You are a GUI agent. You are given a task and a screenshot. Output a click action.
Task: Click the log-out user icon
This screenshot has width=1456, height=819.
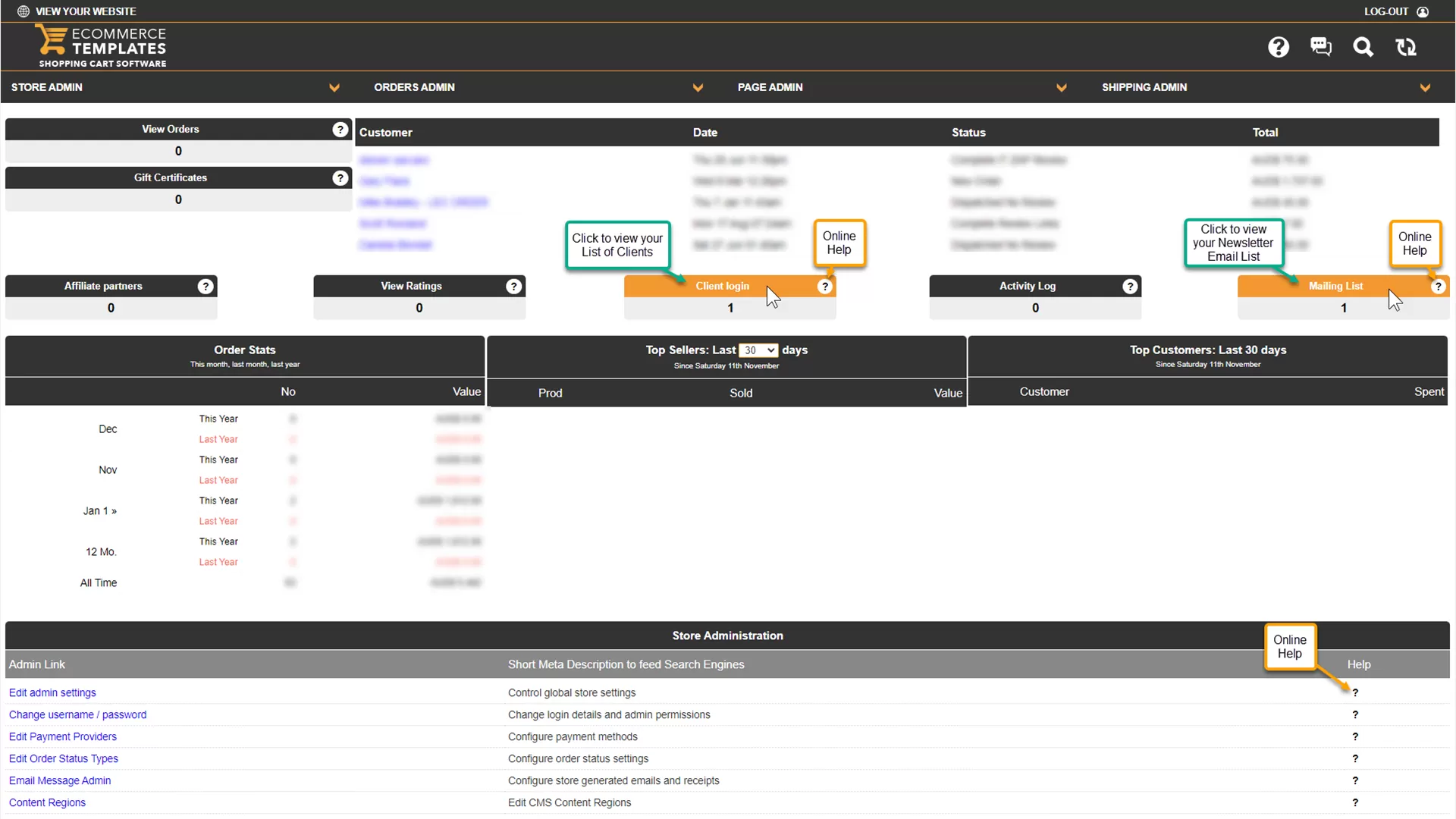(1423, 11)
